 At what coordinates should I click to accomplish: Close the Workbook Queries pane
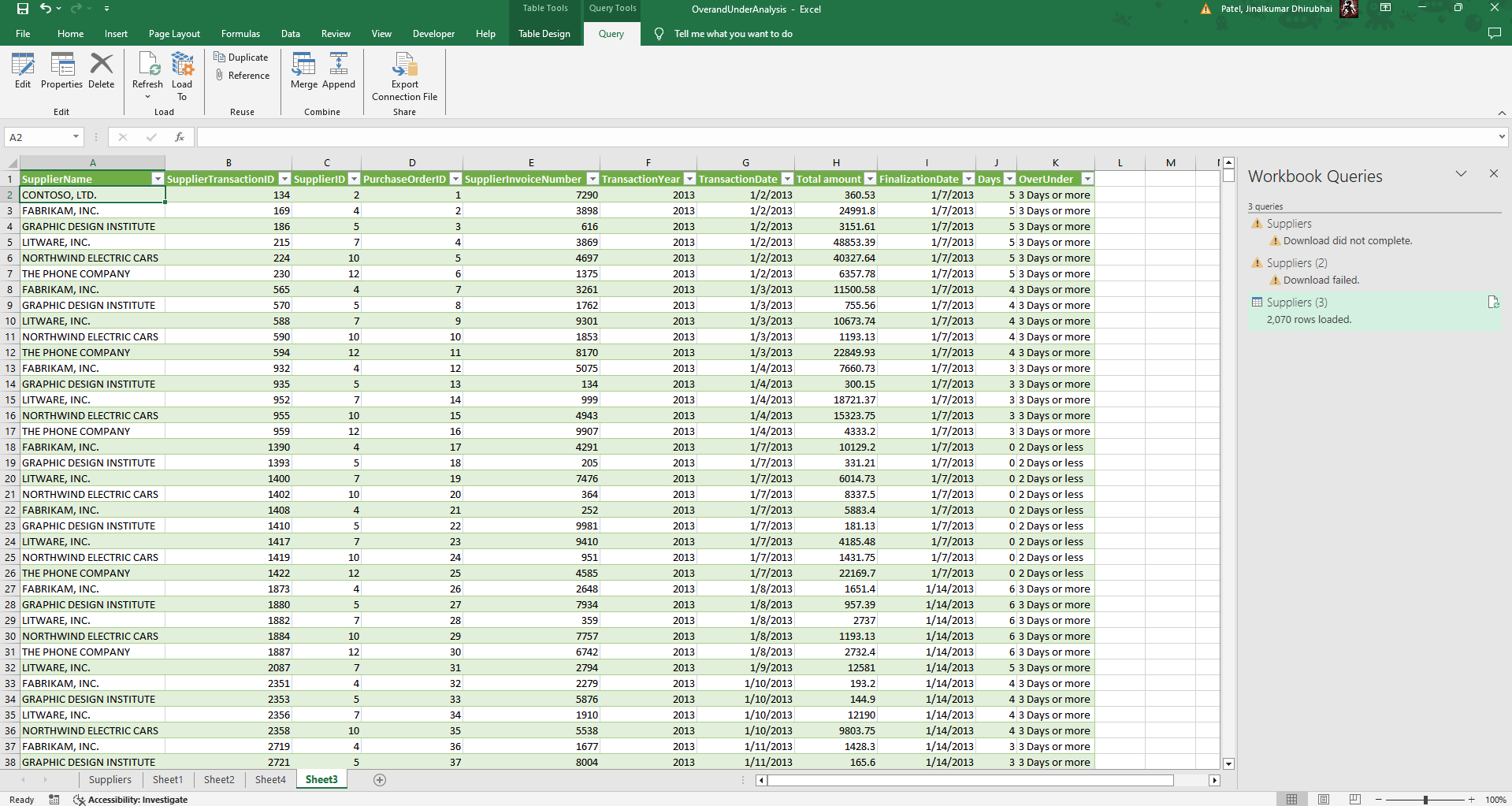coord(1494,173)
